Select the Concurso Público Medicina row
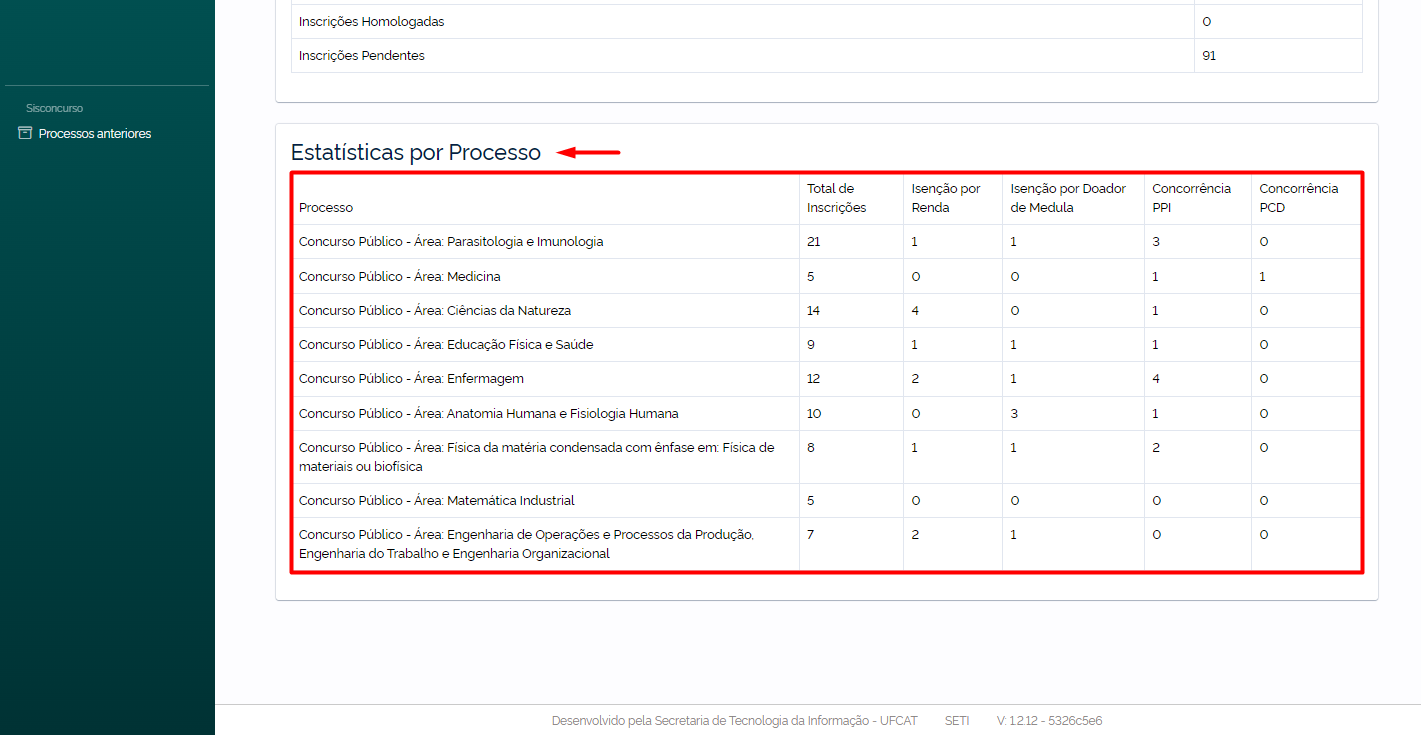Screen dimensions: 1421x735 click(826, 276)
